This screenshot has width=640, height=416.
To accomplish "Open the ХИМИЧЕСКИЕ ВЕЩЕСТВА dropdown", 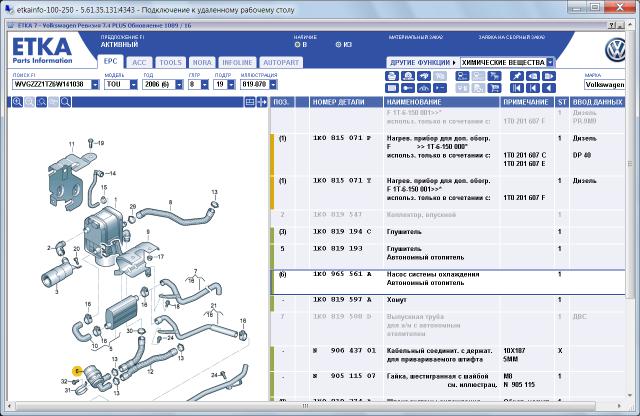I will (x=550, y=62).
